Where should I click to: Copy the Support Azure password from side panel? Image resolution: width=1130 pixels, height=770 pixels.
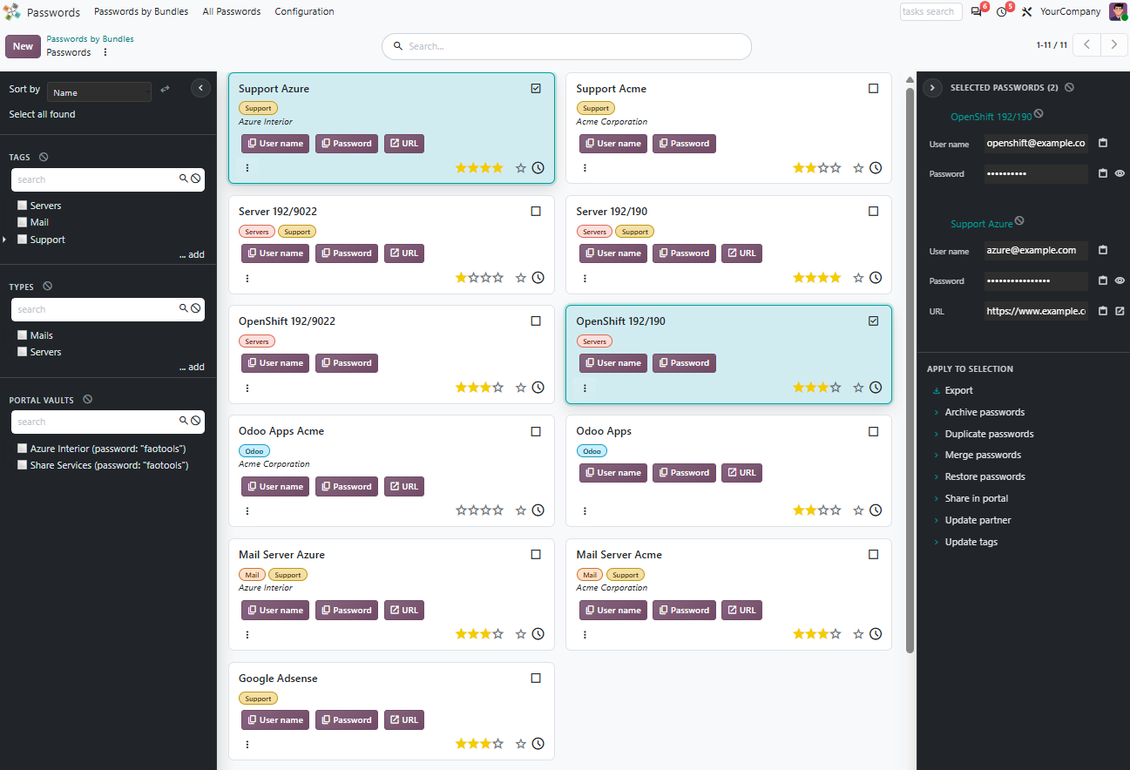click(x=1103, y=280)
